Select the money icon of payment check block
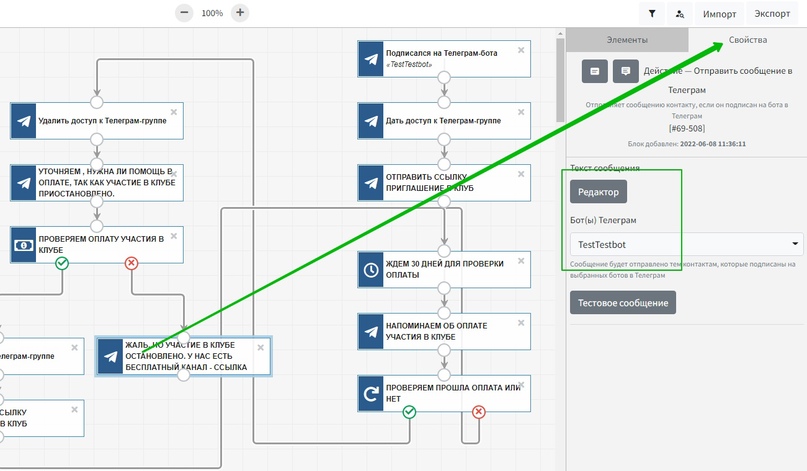Screen dimensions: 807x471 (24, 245)
